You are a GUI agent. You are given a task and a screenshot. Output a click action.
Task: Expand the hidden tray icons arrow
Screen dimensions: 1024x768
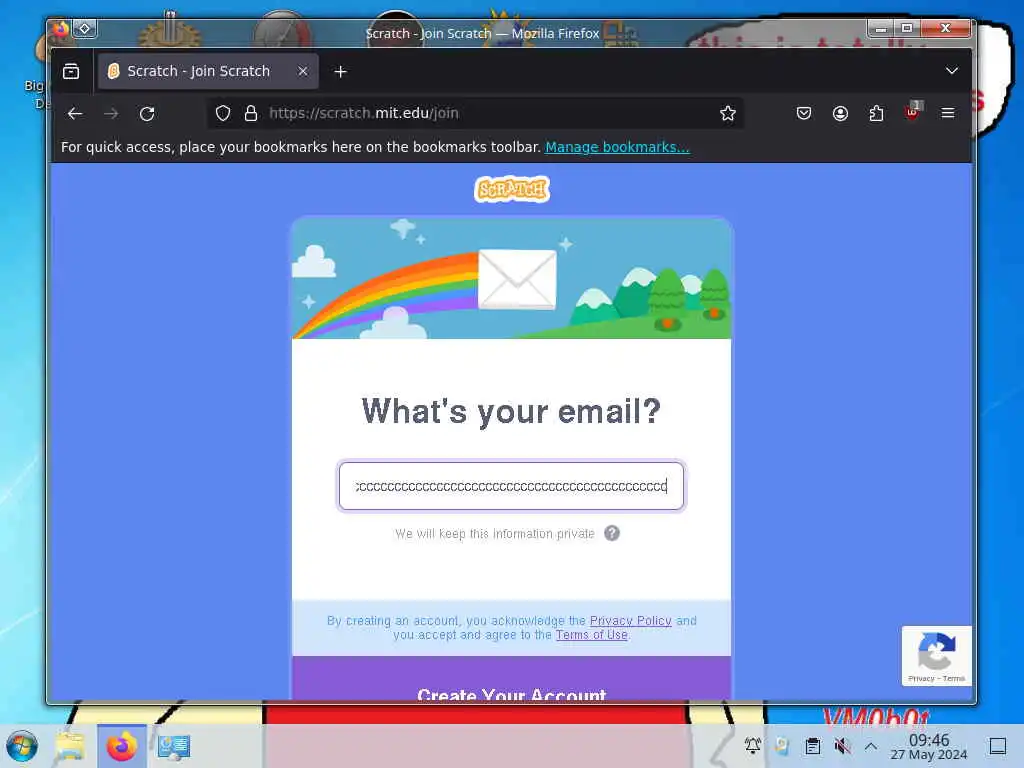(x=871, y=745)
